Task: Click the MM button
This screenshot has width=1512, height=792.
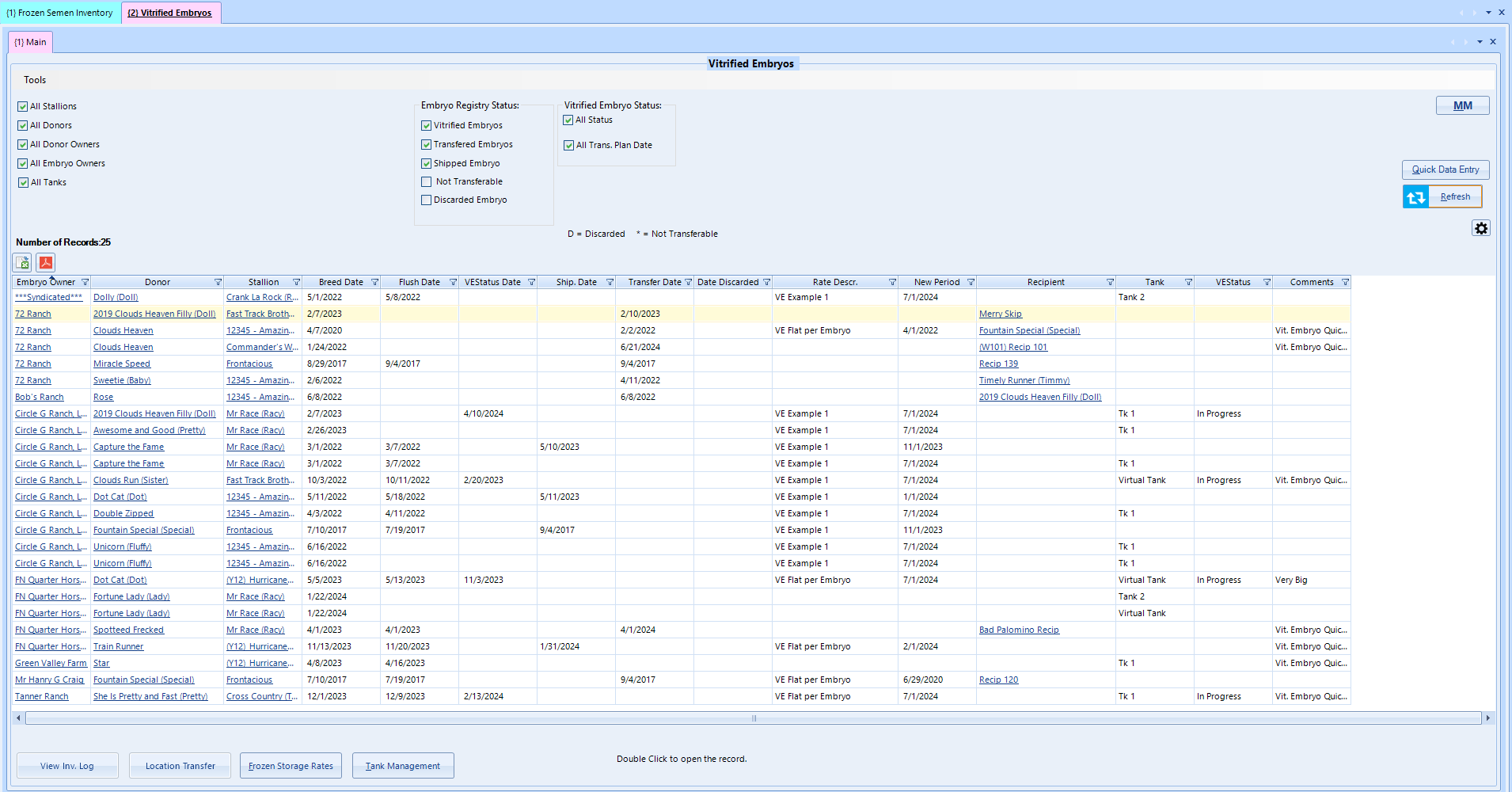Action: coord(1462,105)
